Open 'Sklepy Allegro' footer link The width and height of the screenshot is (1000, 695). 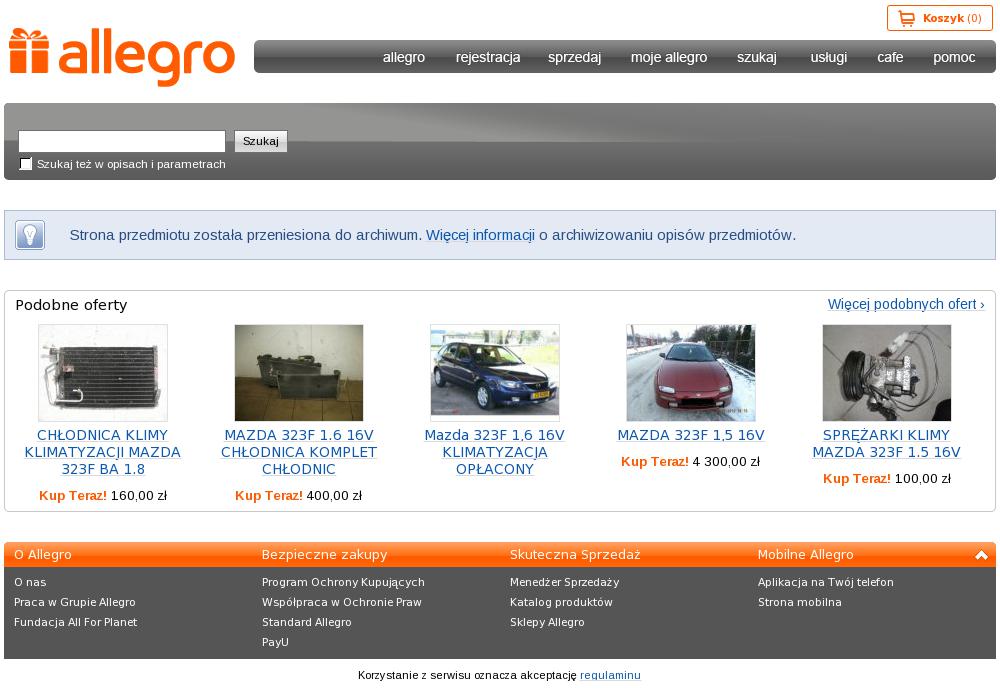coord(547,622)
